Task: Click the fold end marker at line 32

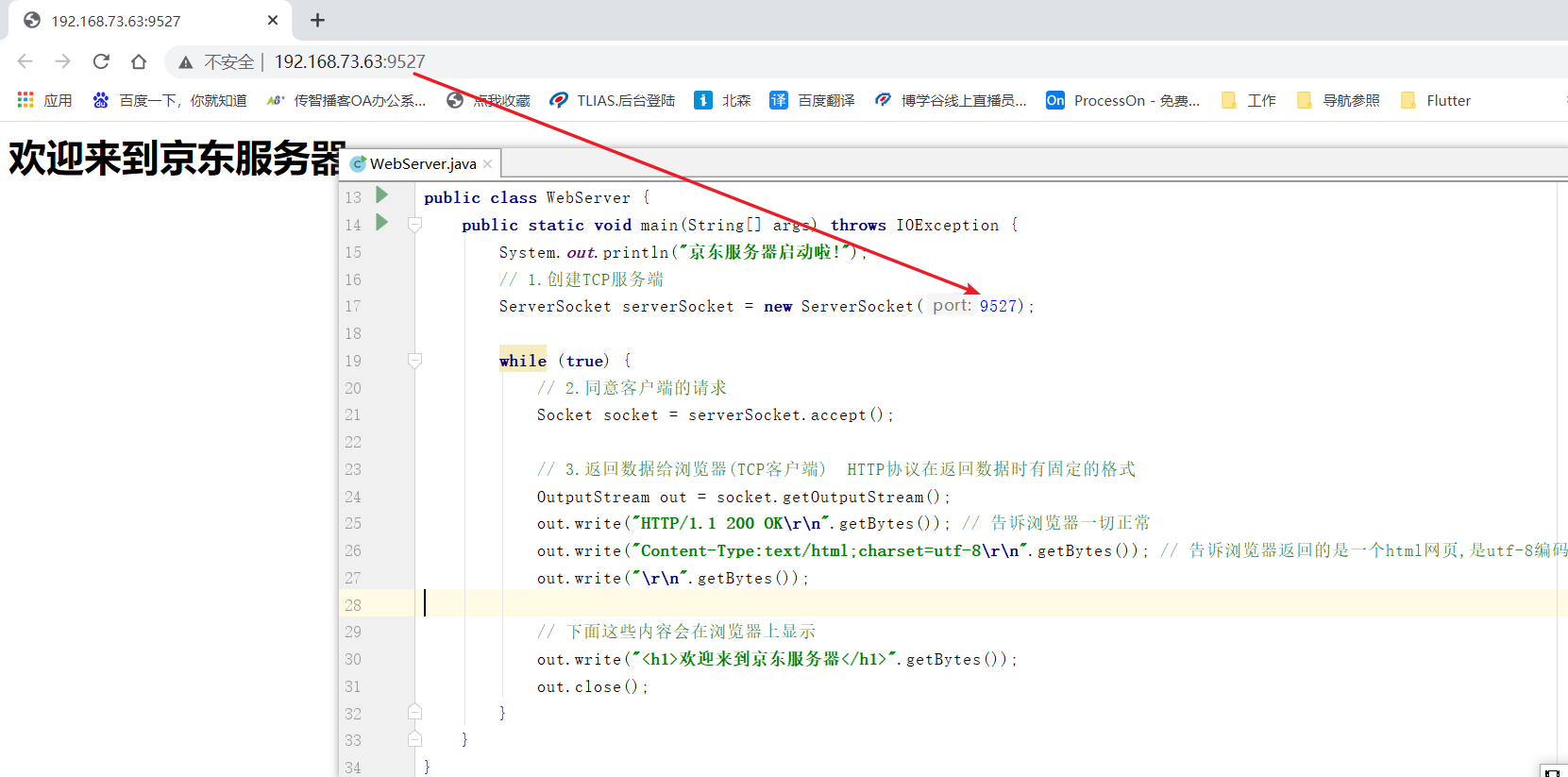Action: pyautogui.click(x=414, y=712)
